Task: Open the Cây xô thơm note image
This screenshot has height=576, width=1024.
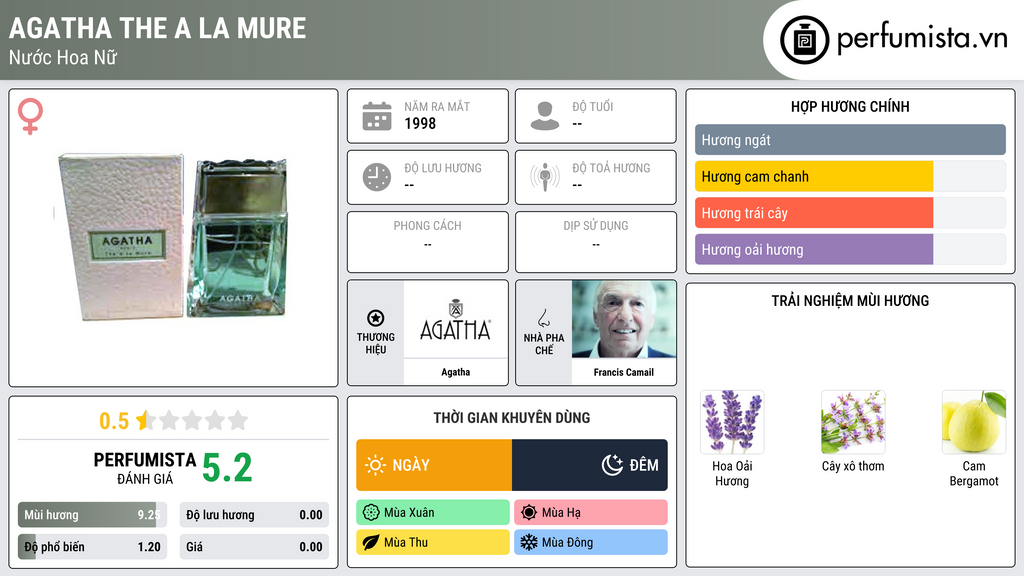Action: pos(853,422)
